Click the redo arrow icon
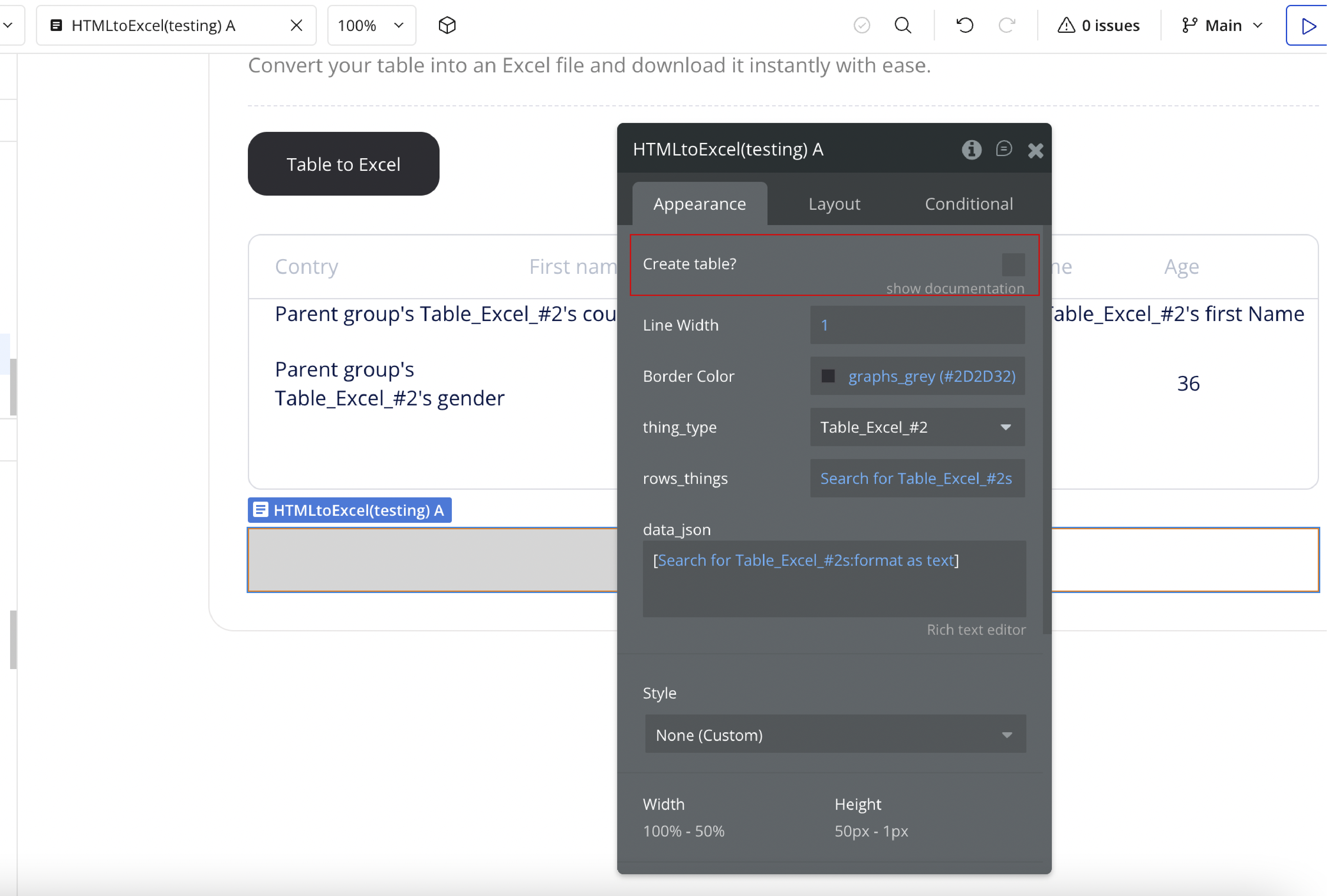Image resolution: width=1327 pixels, height=896 pixels. (x=1006, y=25)
